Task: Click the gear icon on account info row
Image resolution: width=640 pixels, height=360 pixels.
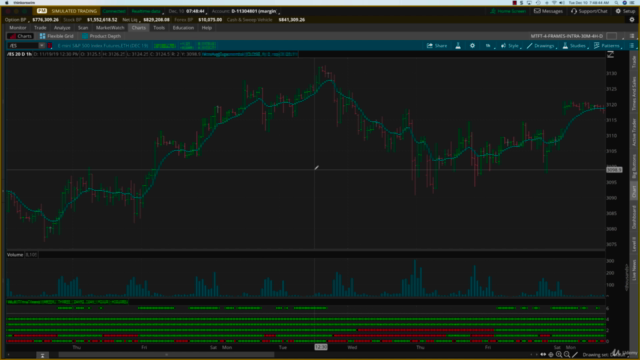Action: [x=632, y=20]
